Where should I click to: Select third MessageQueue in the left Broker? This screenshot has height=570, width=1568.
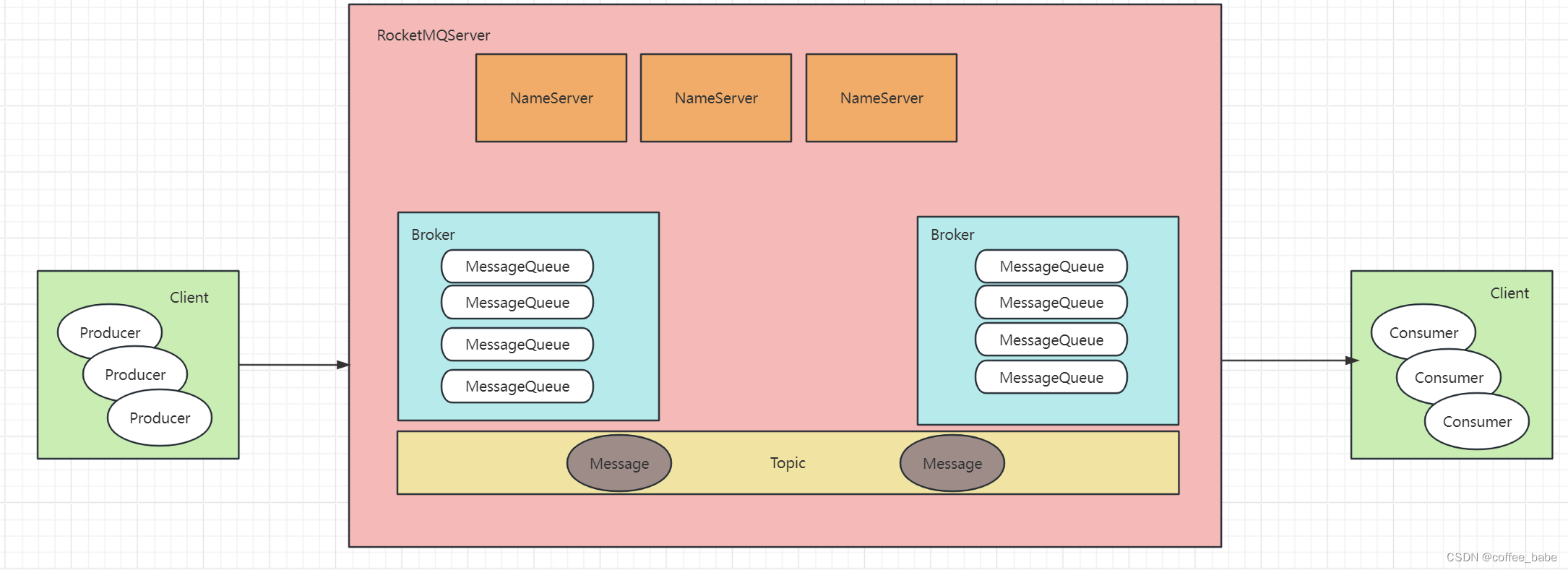(x=517, y=344)
